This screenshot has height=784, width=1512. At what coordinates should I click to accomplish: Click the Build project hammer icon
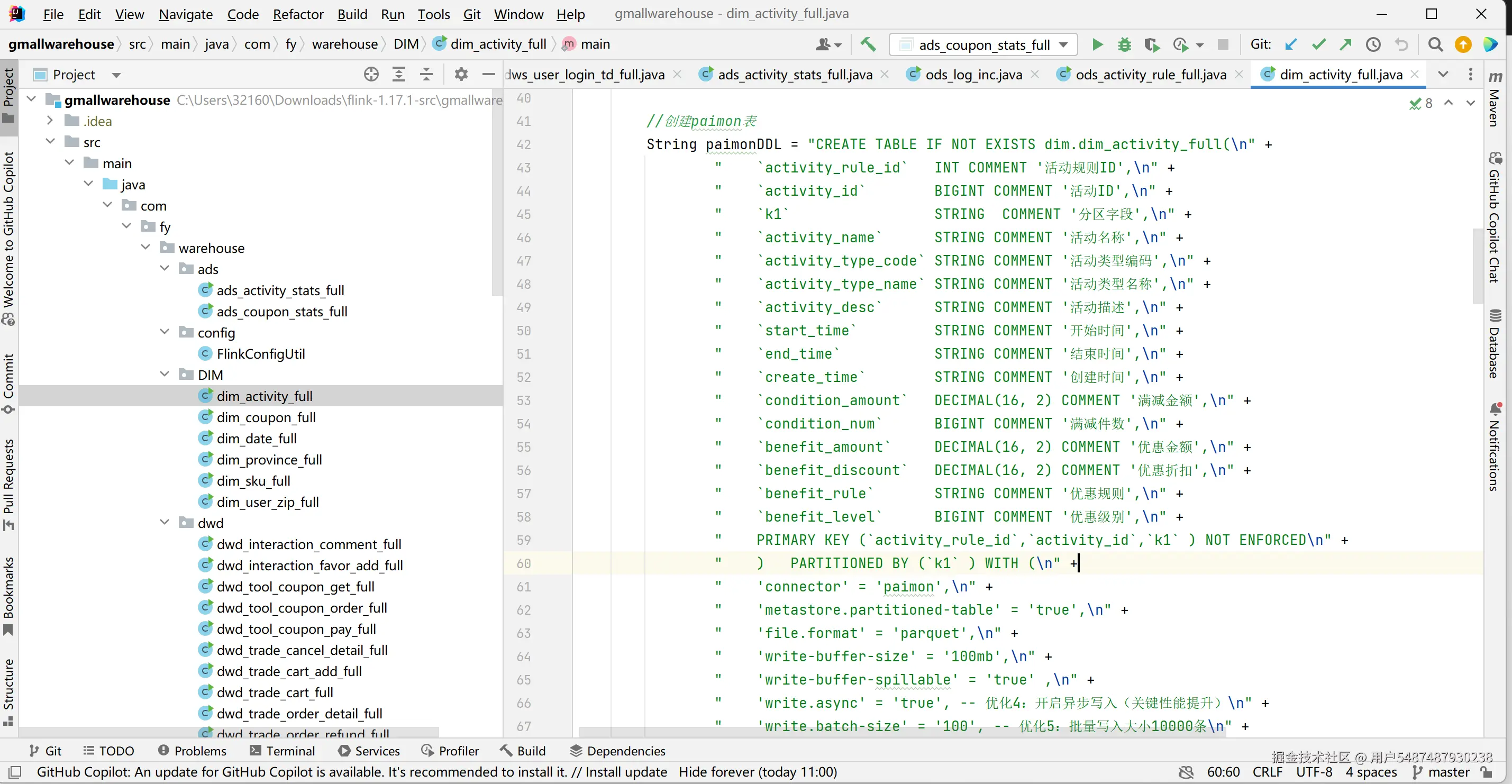pyautogui.click(x=868, y=44)
